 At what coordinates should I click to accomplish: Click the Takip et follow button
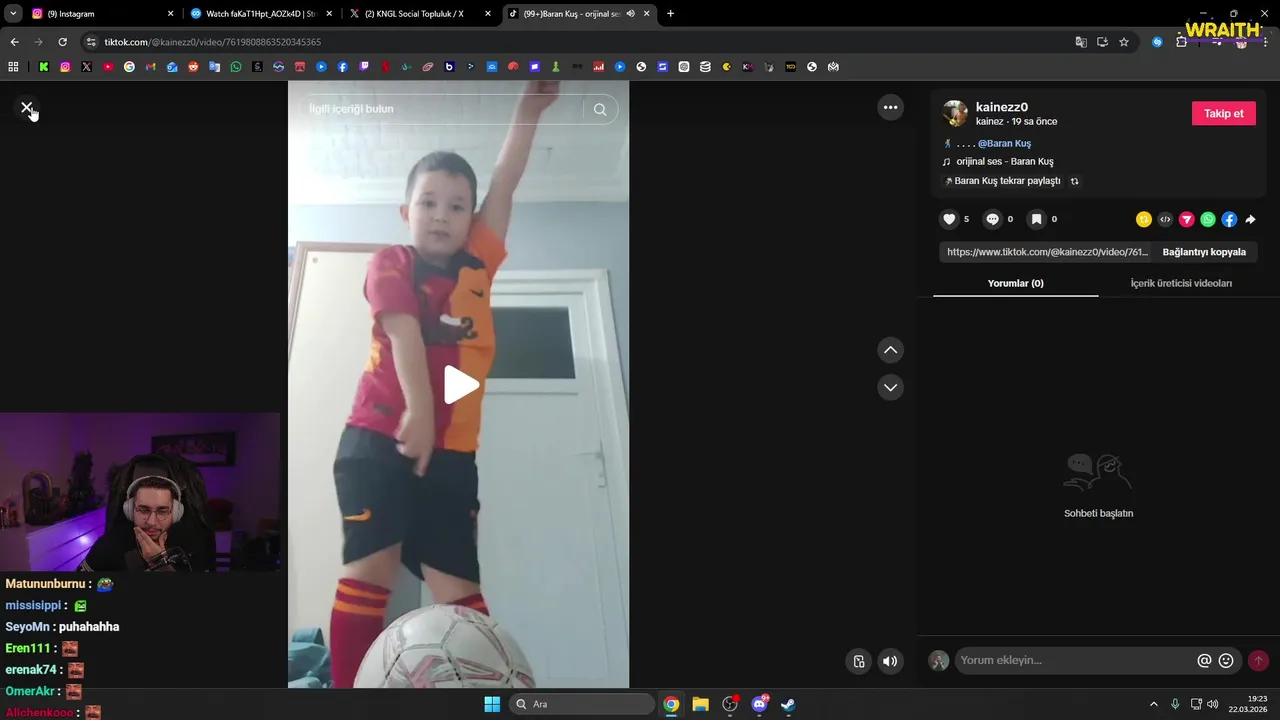tap(1223, 113)
